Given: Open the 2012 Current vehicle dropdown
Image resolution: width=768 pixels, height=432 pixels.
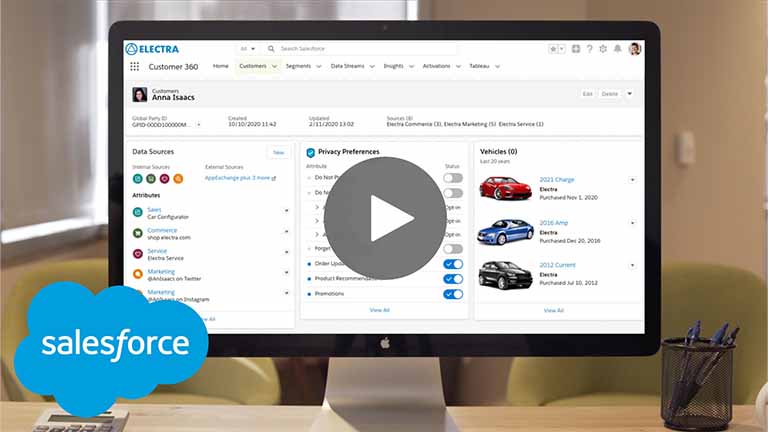Looking at the screenshot, I should (x=632, y=265).
